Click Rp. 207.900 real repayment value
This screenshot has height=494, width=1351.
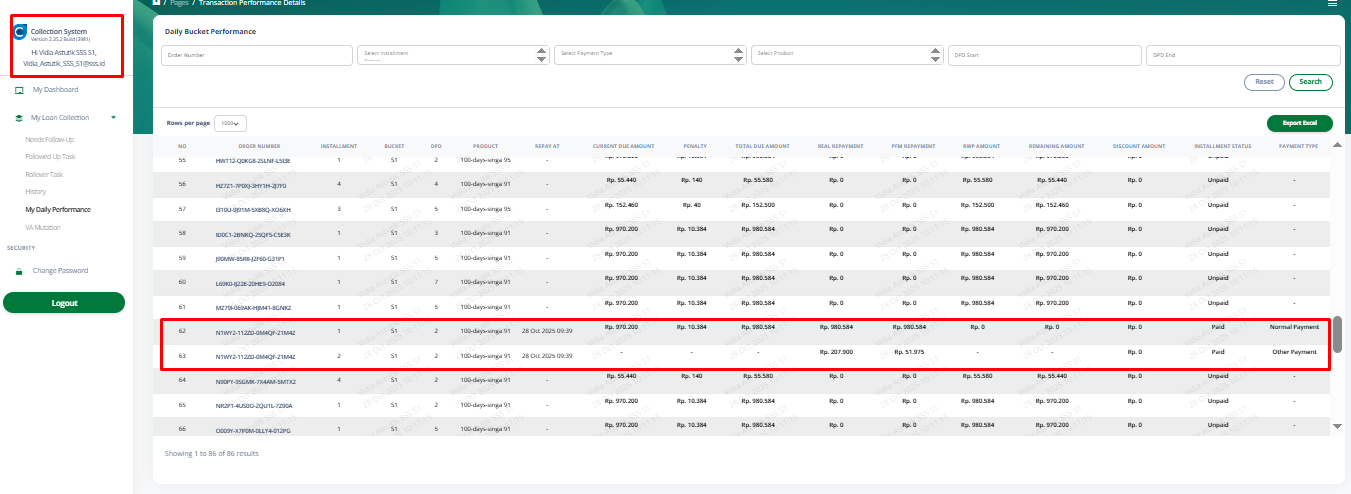point(836,352)
